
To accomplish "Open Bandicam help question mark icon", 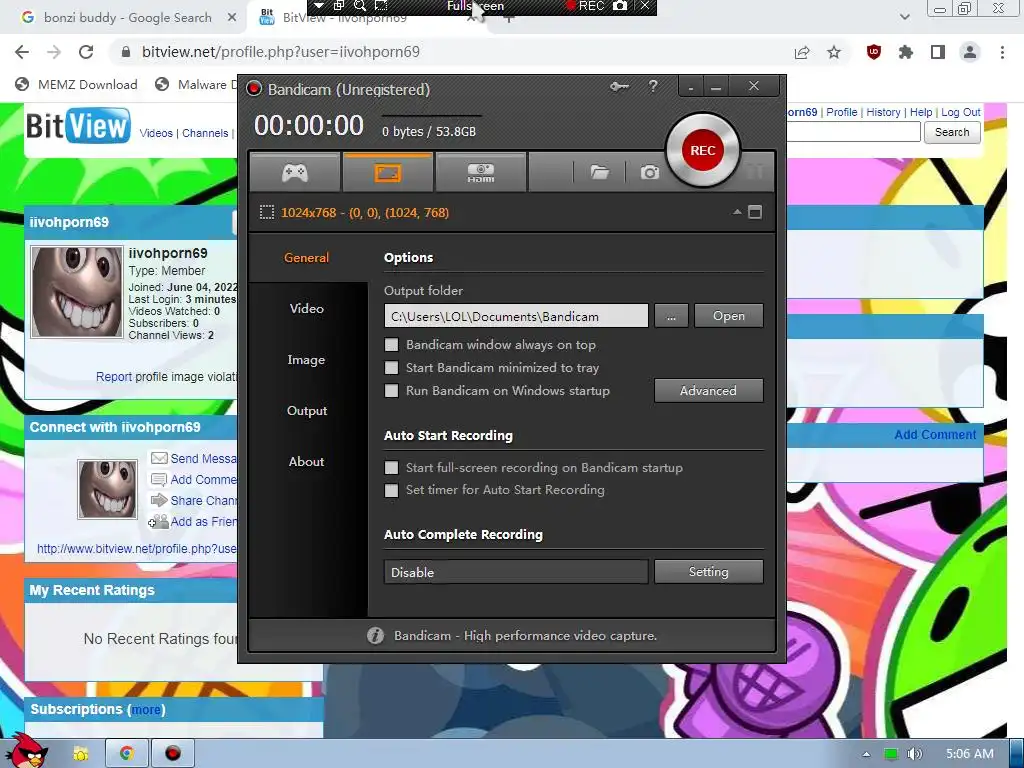I will [x=652, y=86].
